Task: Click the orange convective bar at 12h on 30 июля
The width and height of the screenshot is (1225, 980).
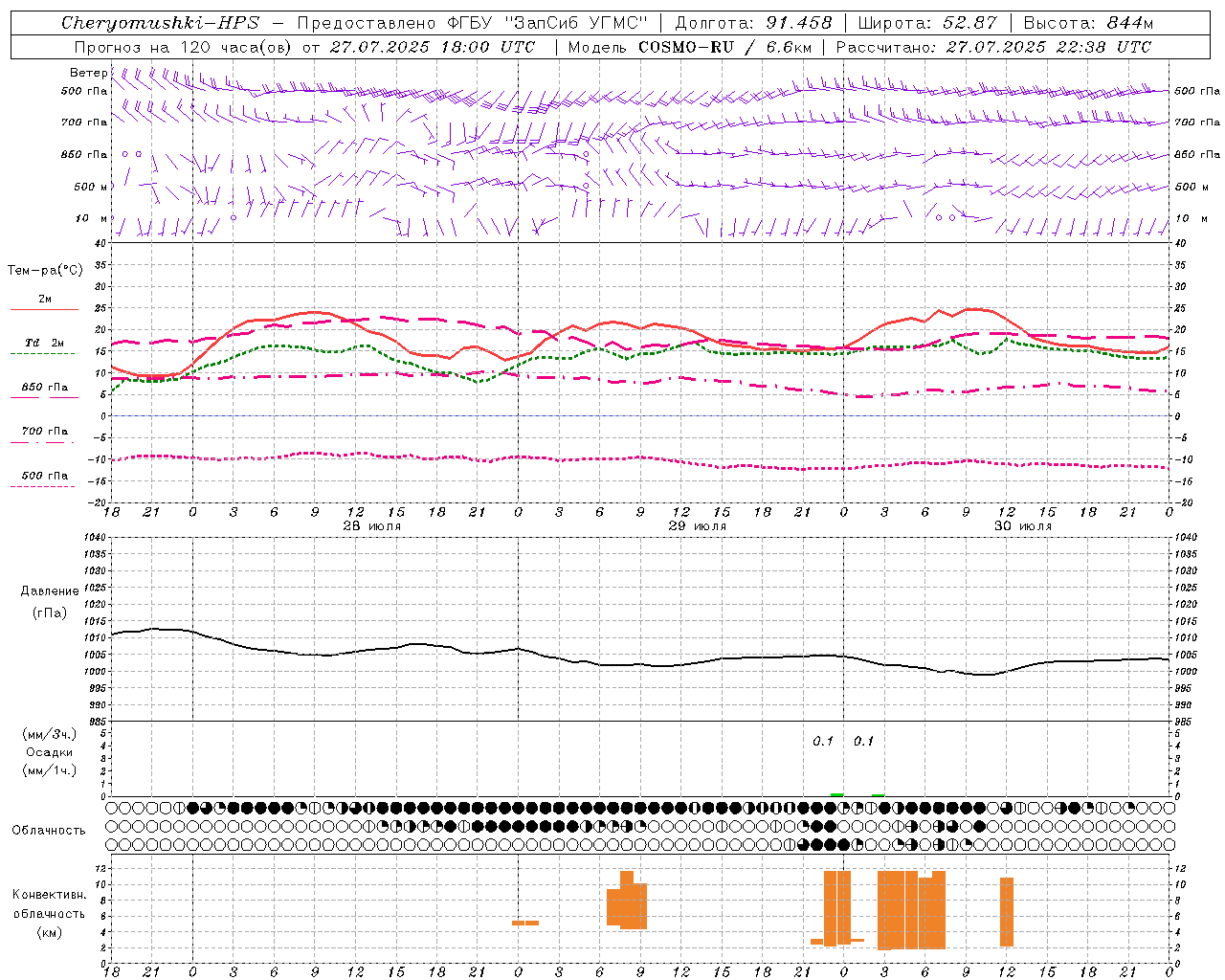Action: (x=1007, y=912)
